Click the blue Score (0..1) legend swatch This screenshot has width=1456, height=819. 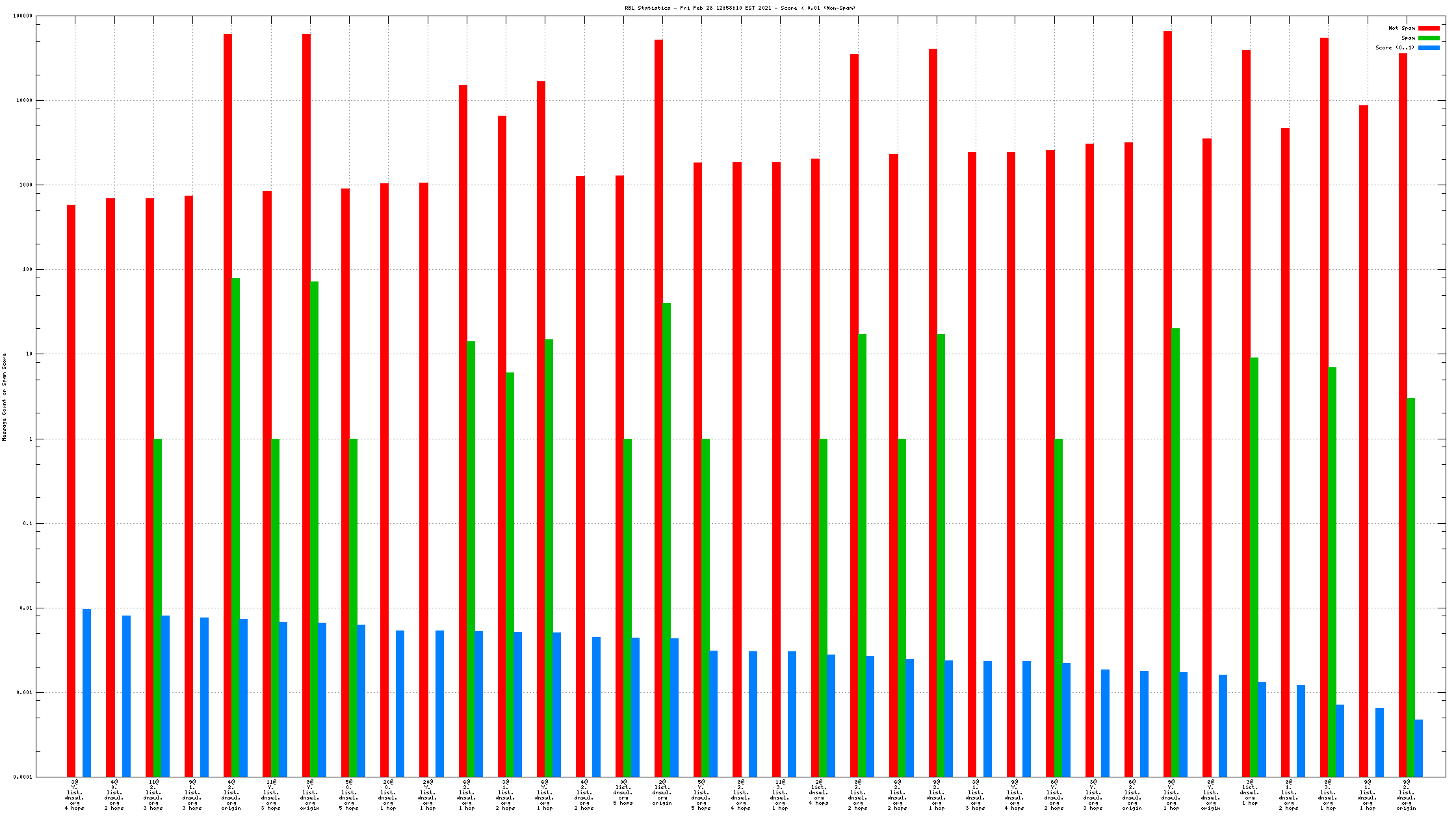[1429, 47]
